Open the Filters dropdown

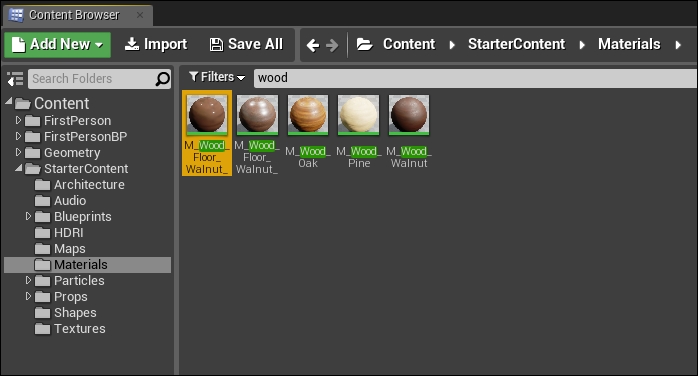click(x=217, y=77)
